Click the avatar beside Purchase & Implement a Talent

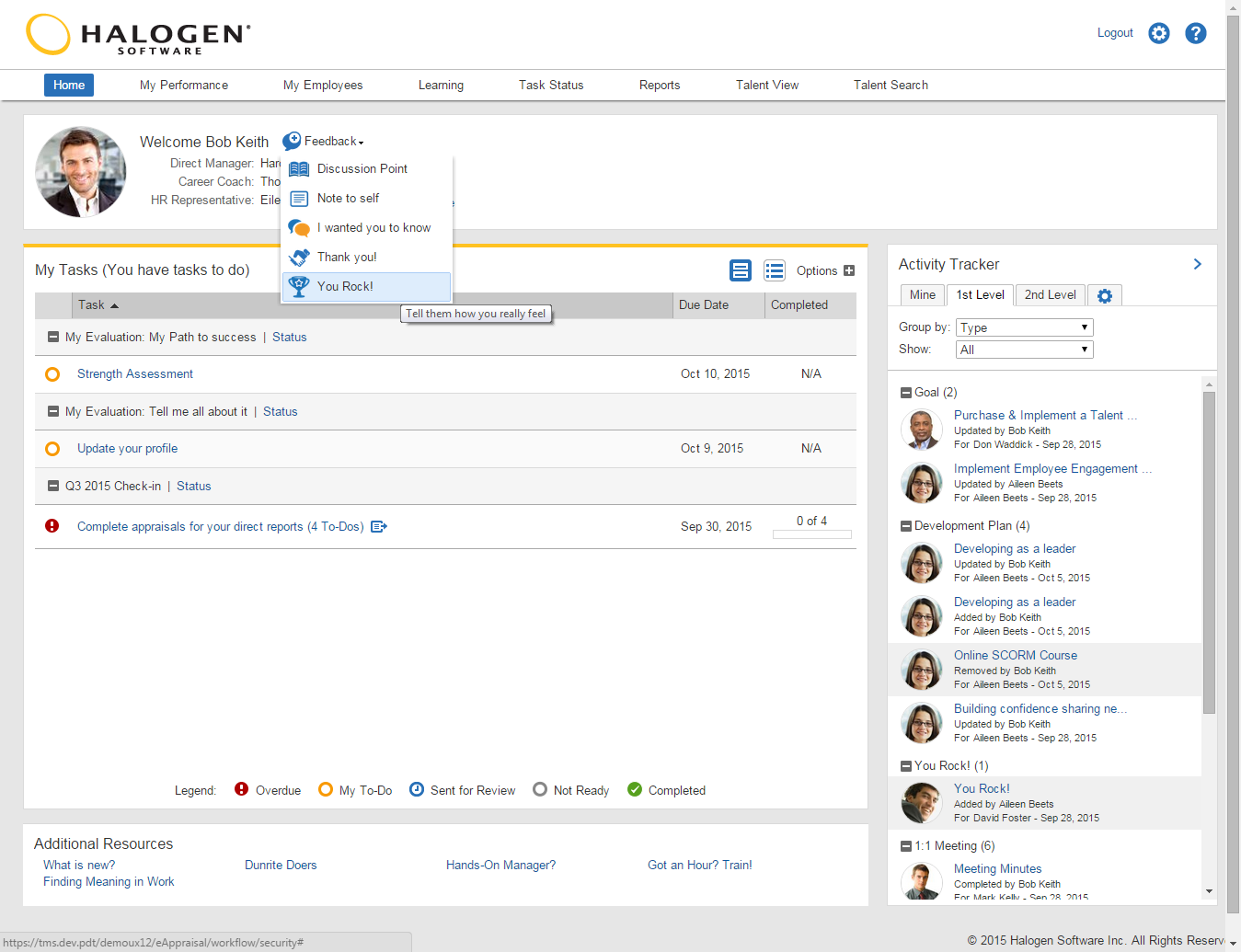click(x=922, y=430)
